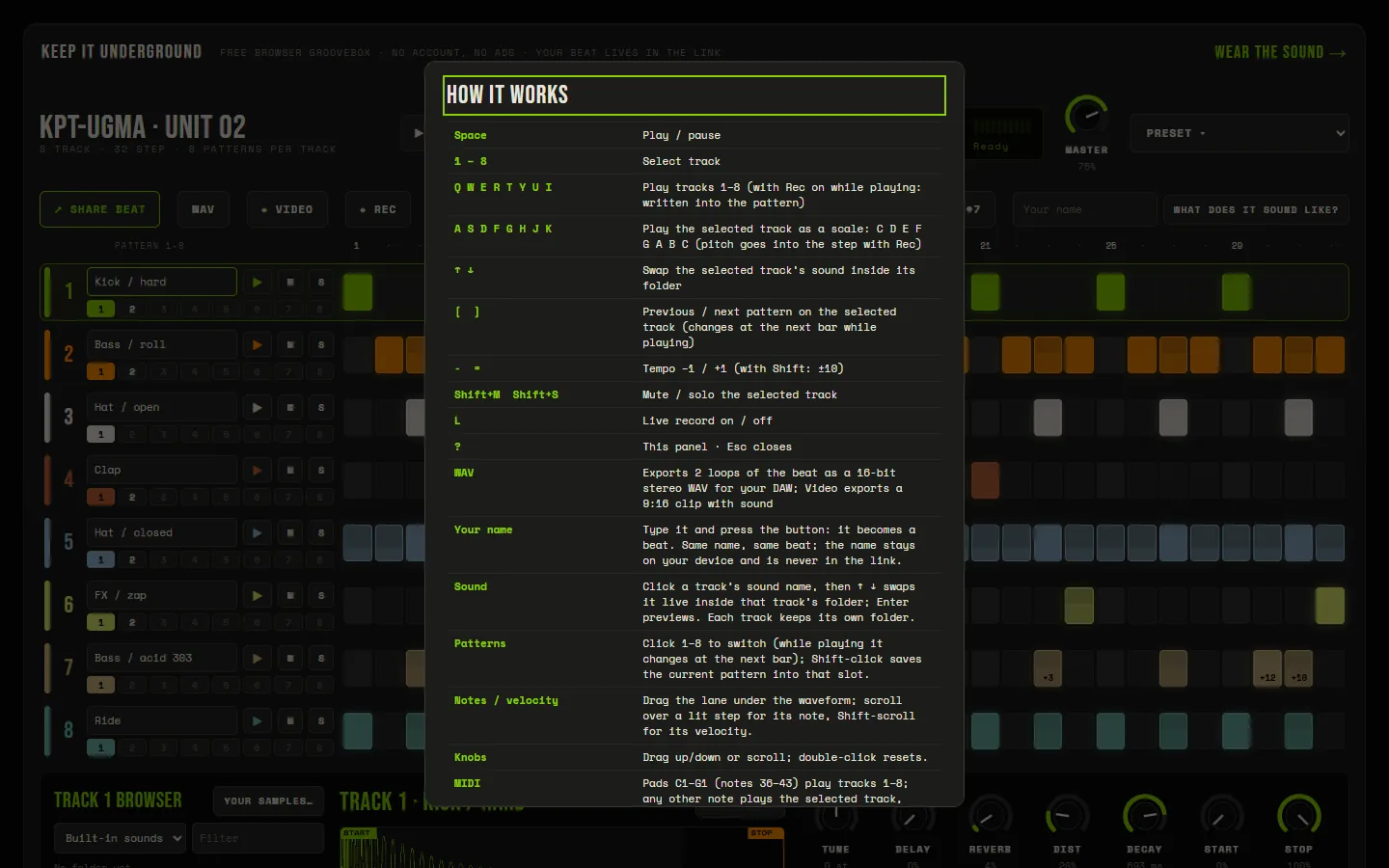The height and width of the screenshot is (868, 1389).
Task: Click the orange track number 2 label
Action: (x=68, y=354)
